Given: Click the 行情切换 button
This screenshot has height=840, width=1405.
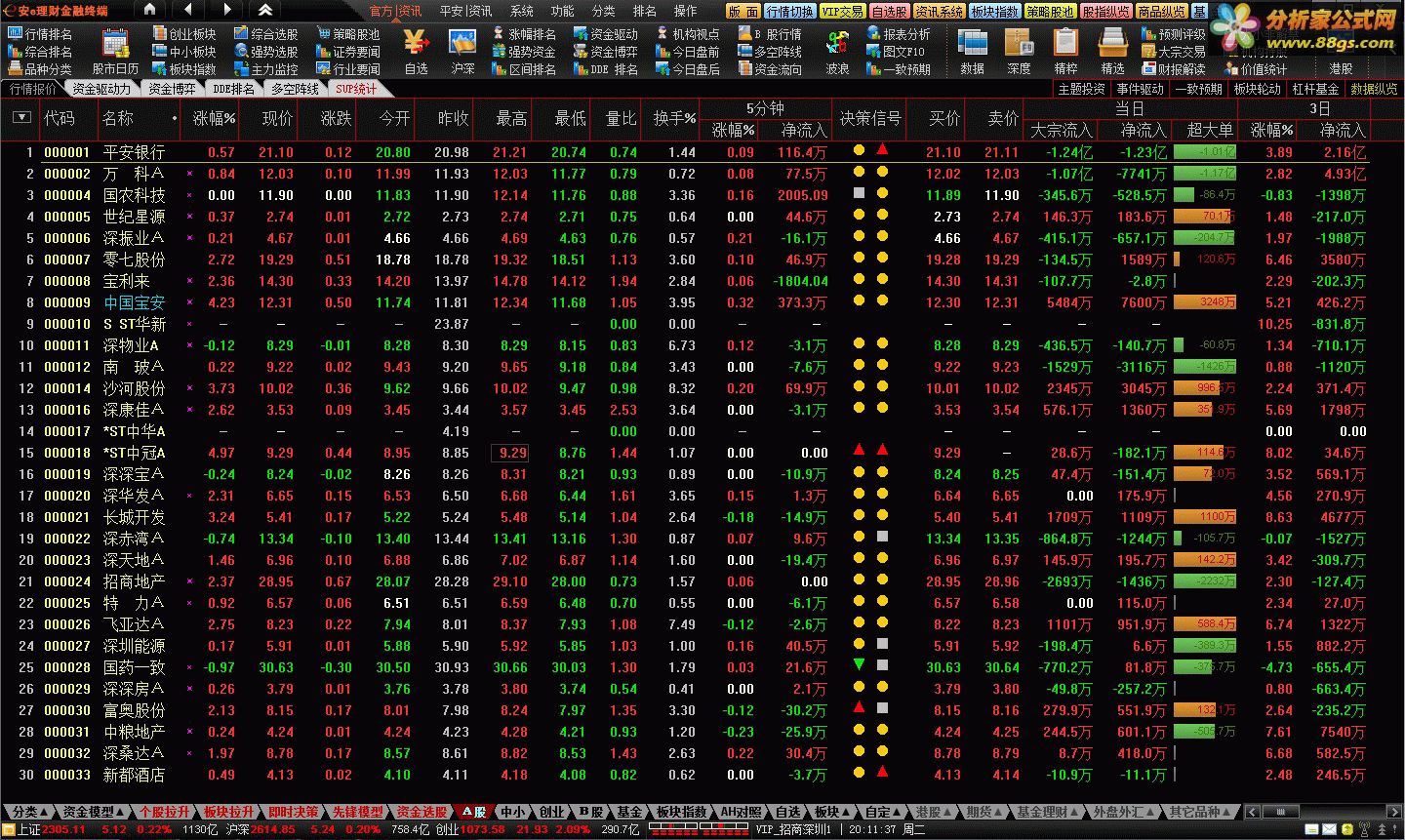Looking at the screenshot, I should 789,11.
